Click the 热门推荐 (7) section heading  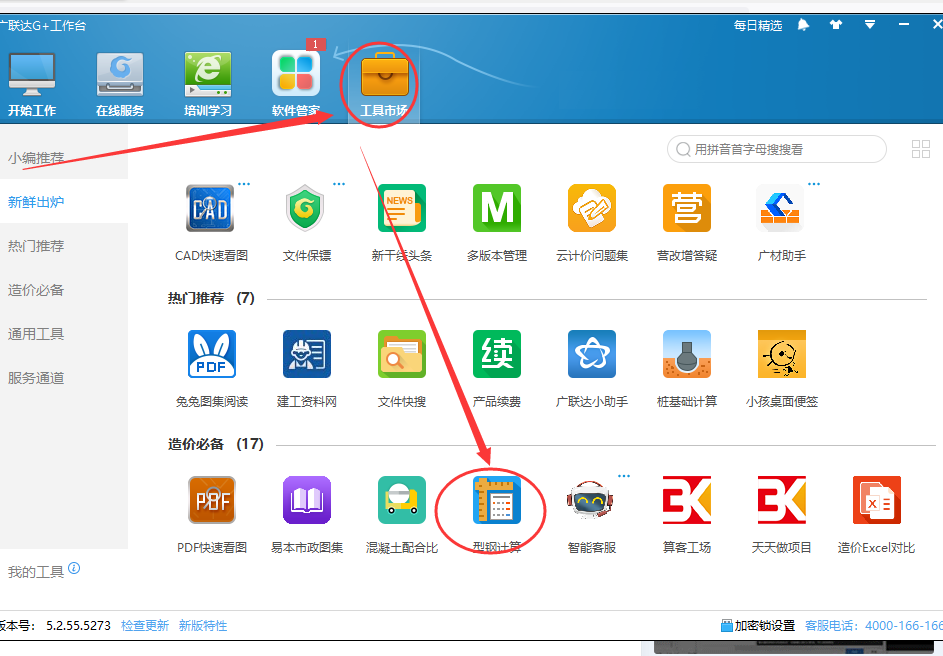(x=211, y=298)
